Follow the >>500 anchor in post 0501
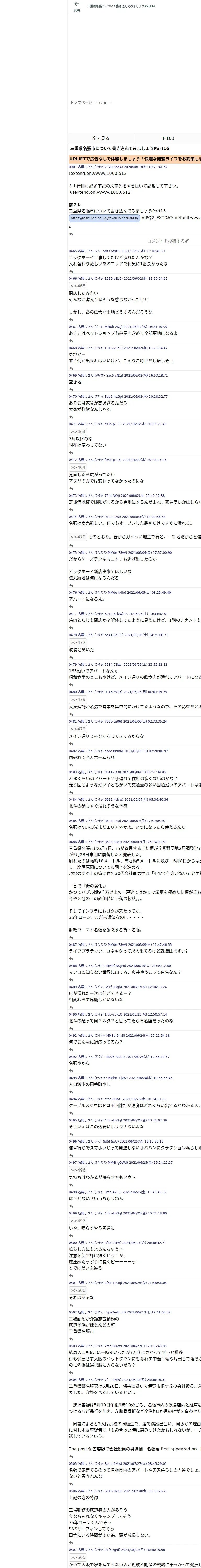The width and height of the screenshot is (201, 1568). click(x=78, y=1290)
